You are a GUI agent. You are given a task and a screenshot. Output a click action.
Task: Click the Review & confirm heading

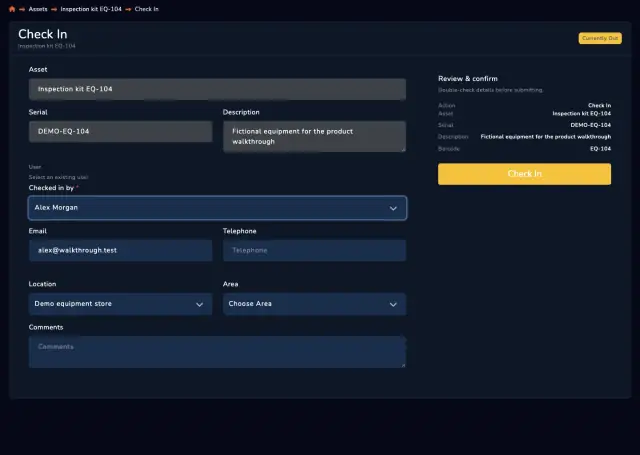tap(468, 79)
